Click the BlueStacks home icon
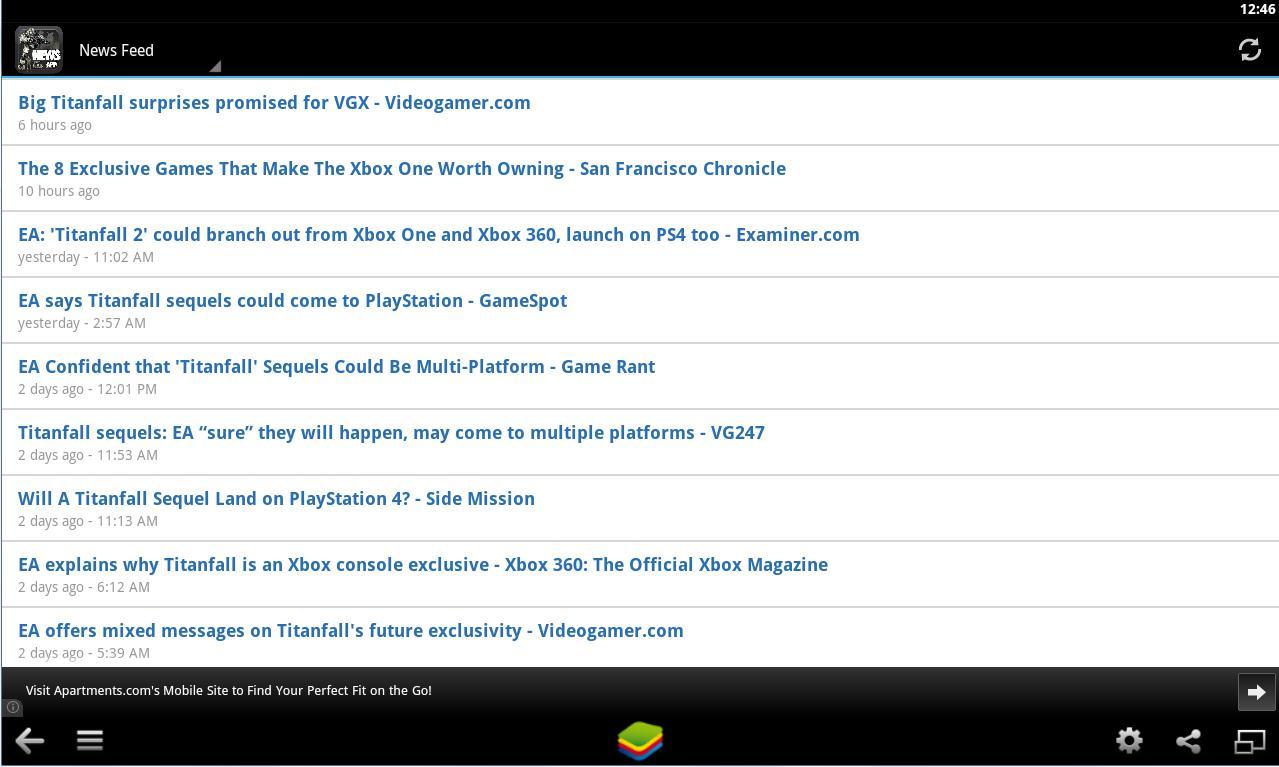 pyautogui.click(x=639, y=740)
